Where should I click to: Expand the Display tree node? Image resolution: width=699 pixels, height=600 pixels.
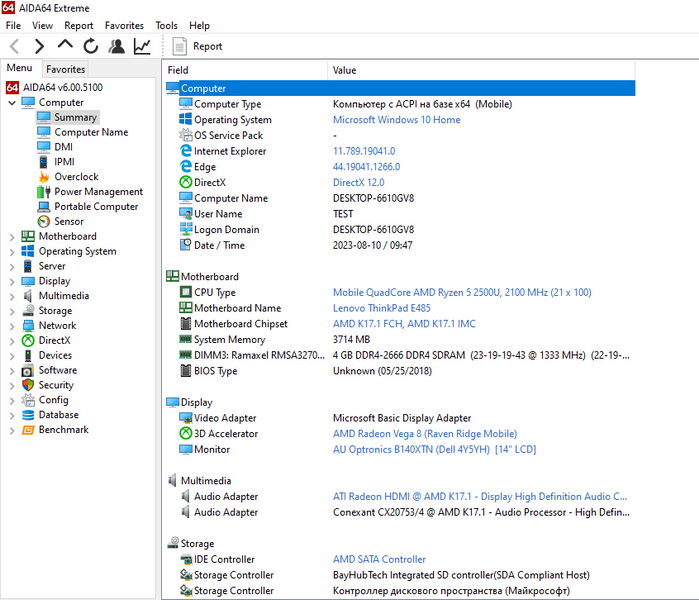coord(12,282)
